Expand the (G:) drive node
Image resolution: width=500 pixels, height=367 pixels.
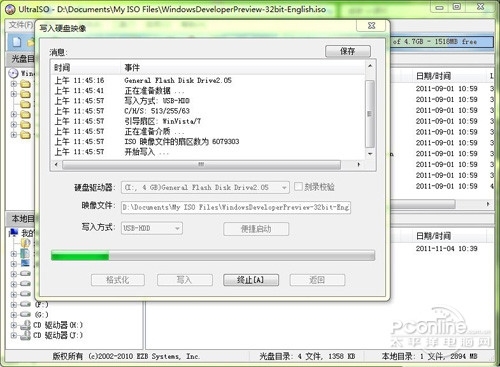click(14, 314)
